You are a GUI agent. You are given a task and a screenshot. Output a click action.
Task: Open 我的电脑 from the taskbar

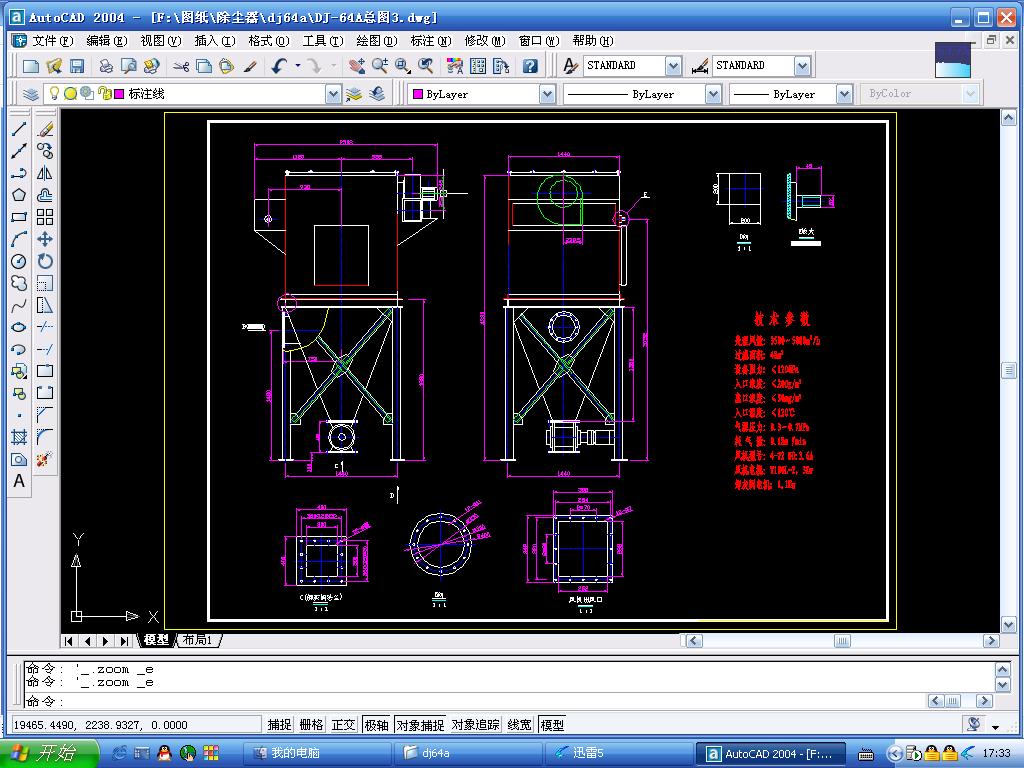(x=297, y=753)
